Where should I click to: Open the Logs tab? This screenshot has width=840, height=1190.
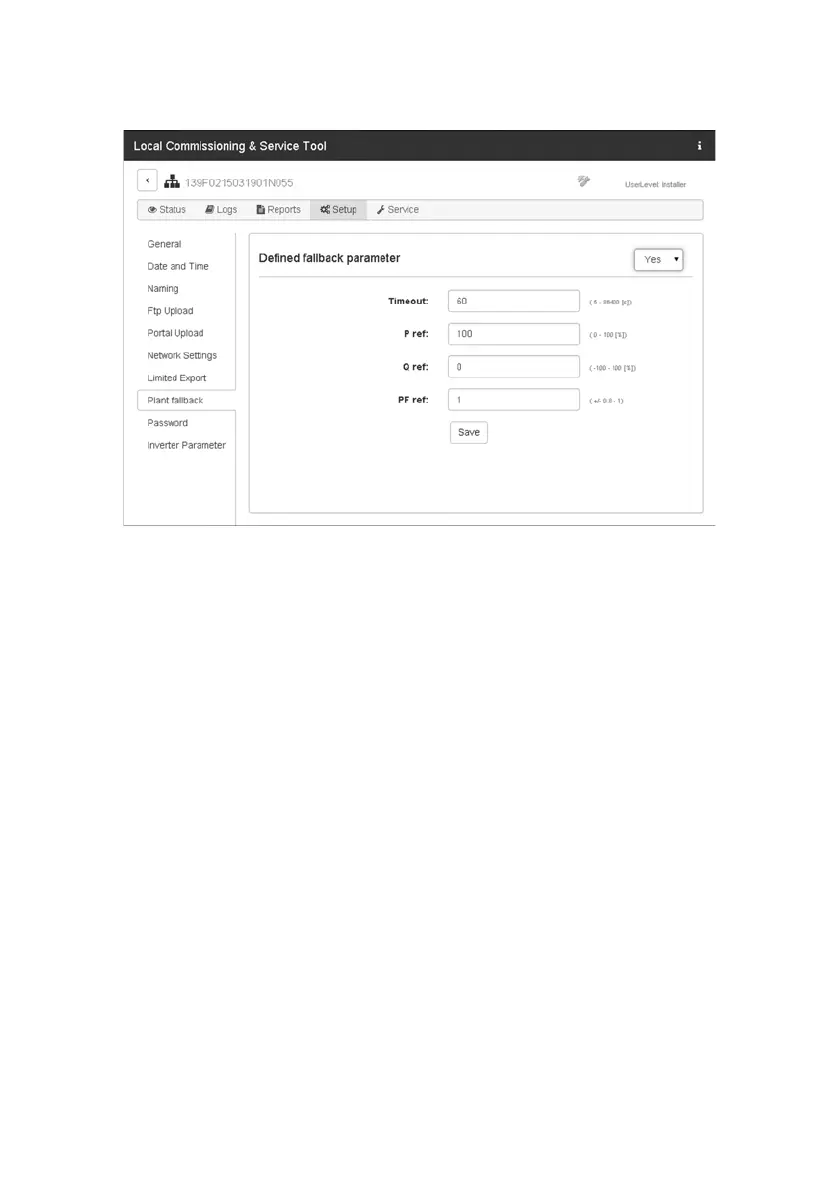(221, 209)
